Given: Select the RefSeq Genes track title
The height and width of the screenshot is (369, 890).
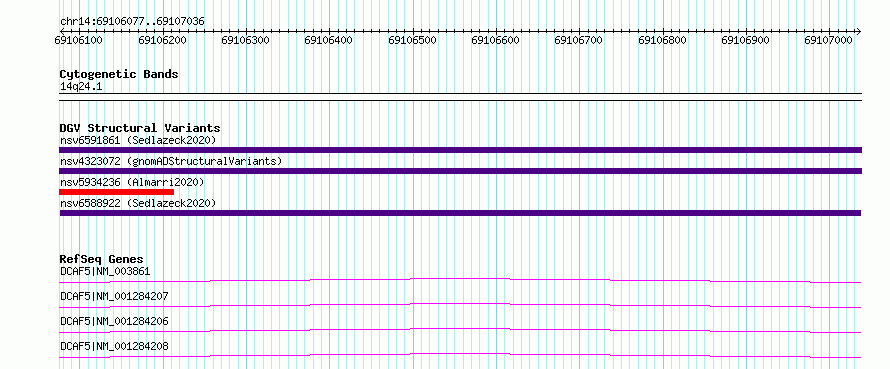Looking at the screenshot, I should click(102, 259).
